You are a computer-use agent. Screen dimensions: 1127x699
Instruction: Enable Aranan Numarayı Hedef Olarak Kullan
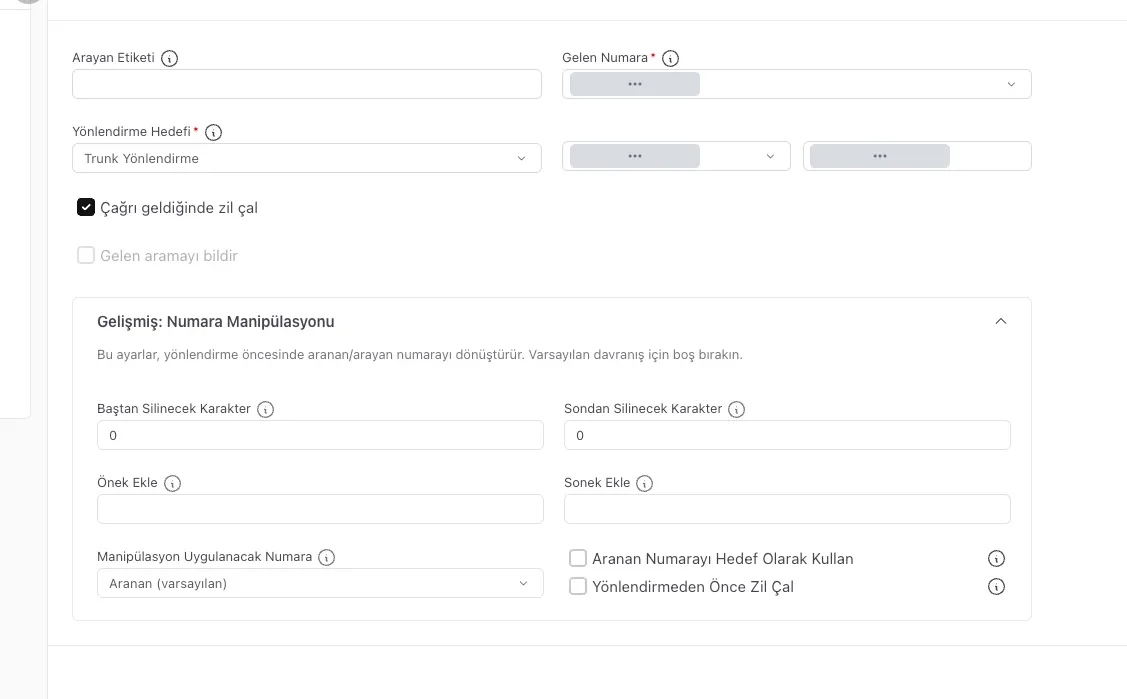pos(578,558)
